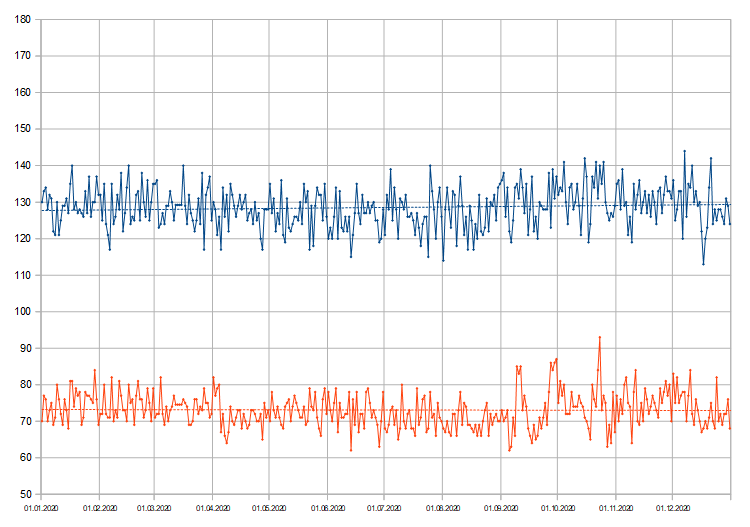Select the 50 y-axis label
Image resolution: width=750 pixels, height=527 pixels.
(24, 495)
